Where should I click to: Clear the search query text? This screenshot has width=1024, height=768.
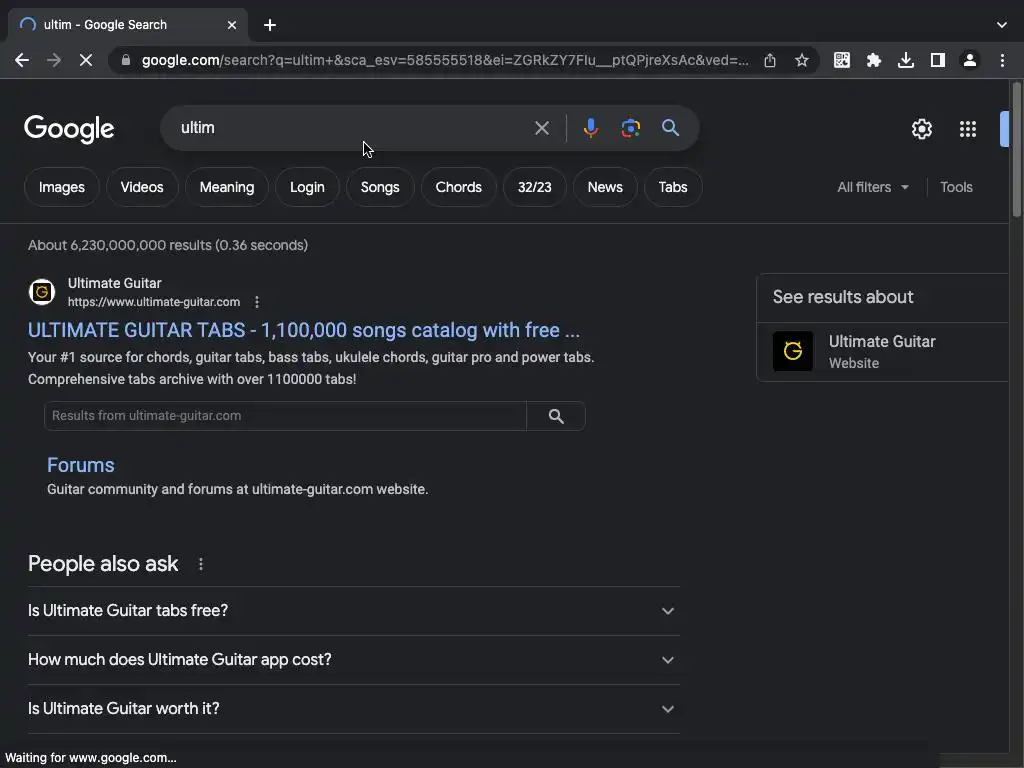[x=541, y=128]
